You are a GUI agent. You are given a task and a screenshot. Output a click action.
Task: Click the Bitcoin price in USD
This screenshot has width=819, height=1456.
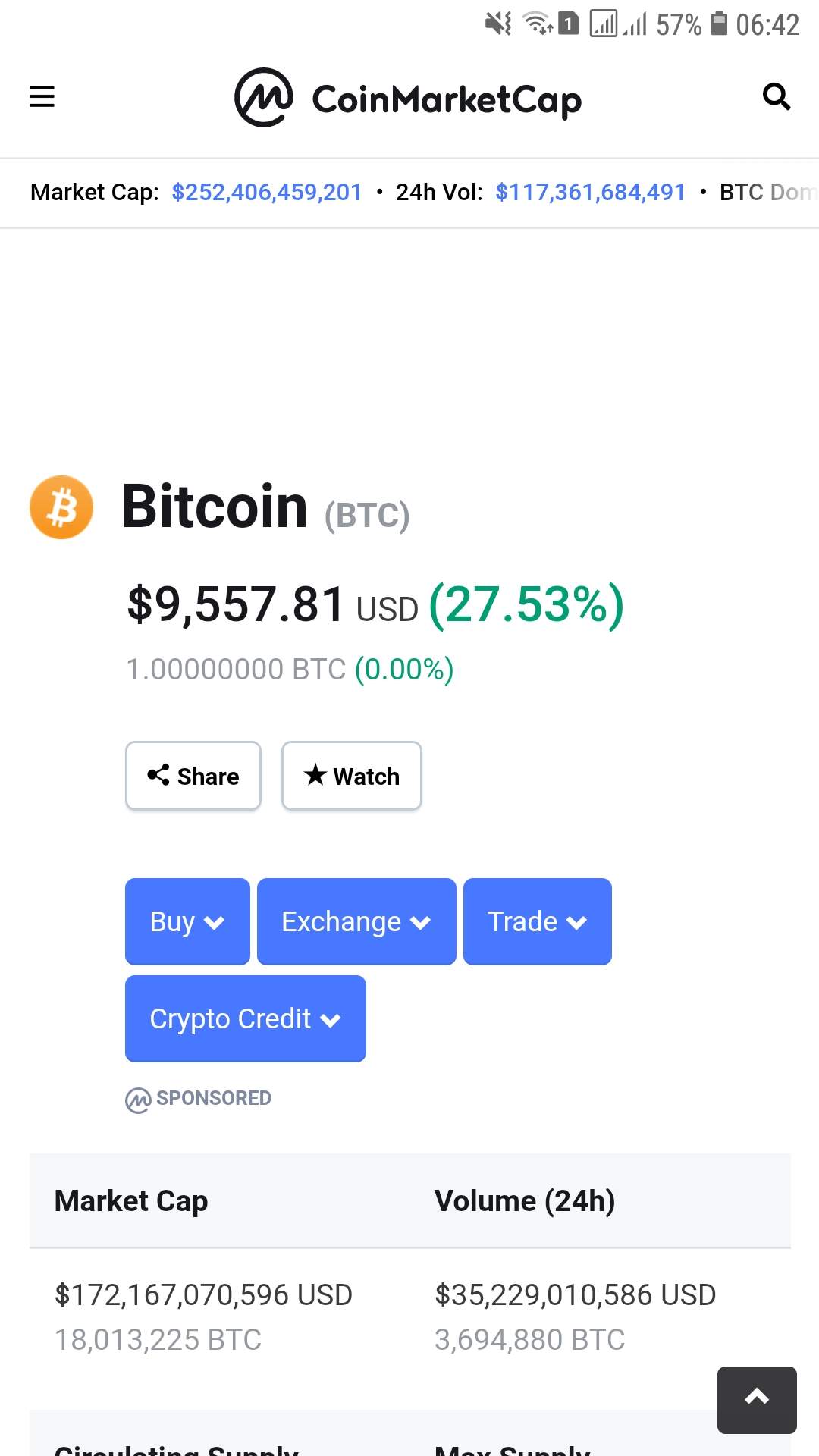tap(236, 605)
